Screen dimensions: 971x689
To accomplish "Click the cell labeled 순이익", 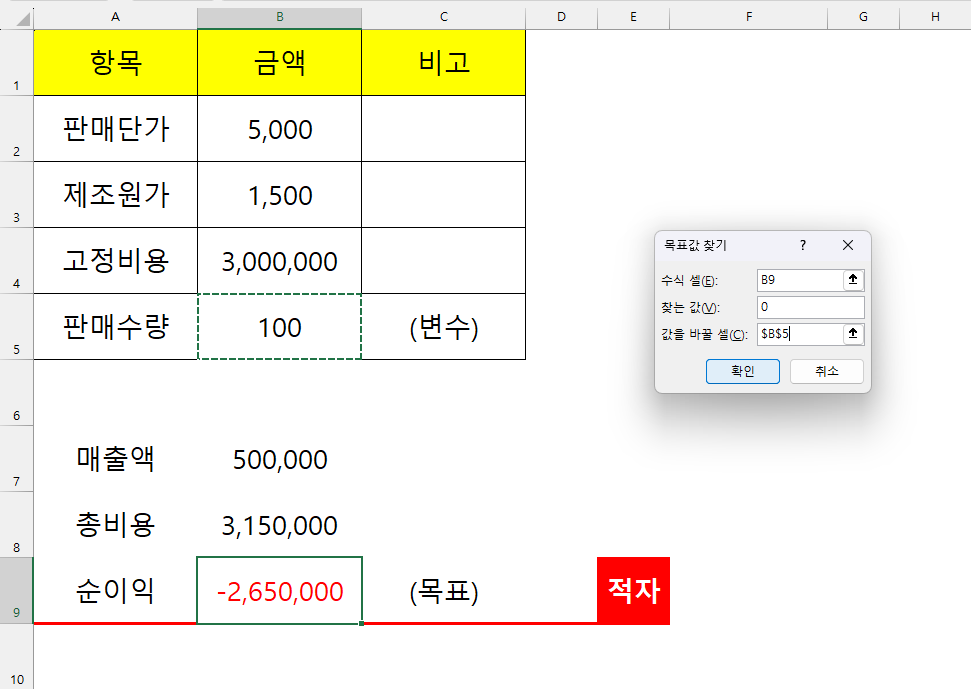I will (115, 591).
